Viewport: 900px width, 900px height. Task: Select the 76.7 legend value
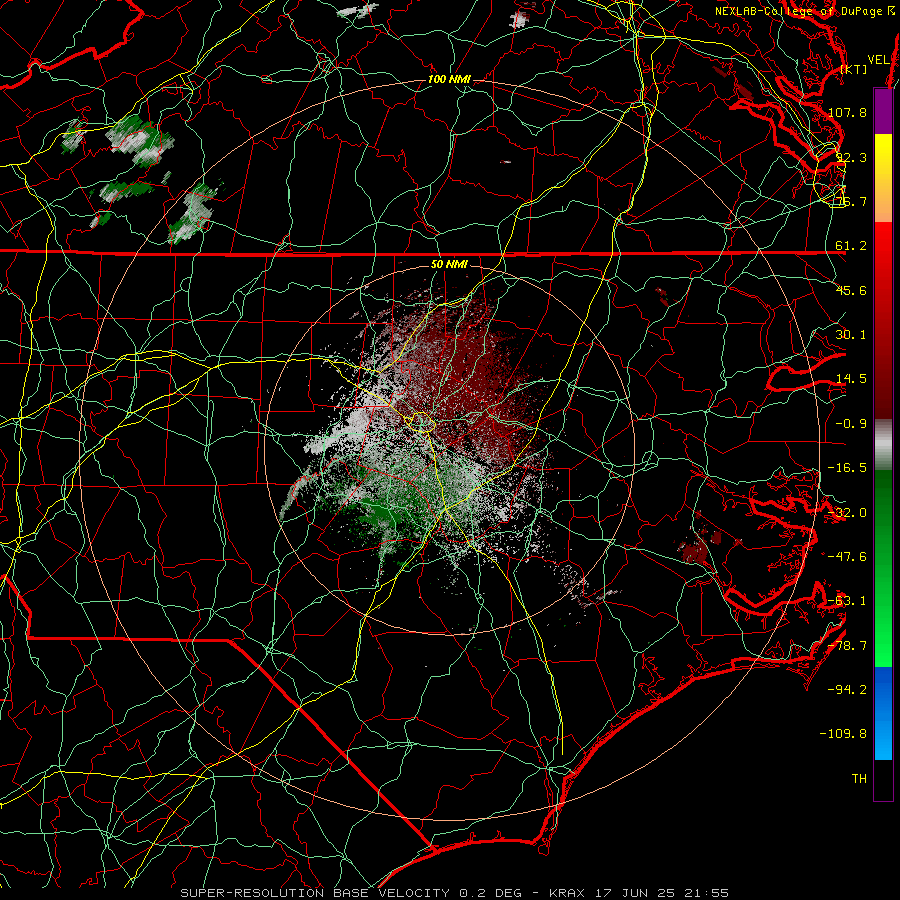(851, 201)
